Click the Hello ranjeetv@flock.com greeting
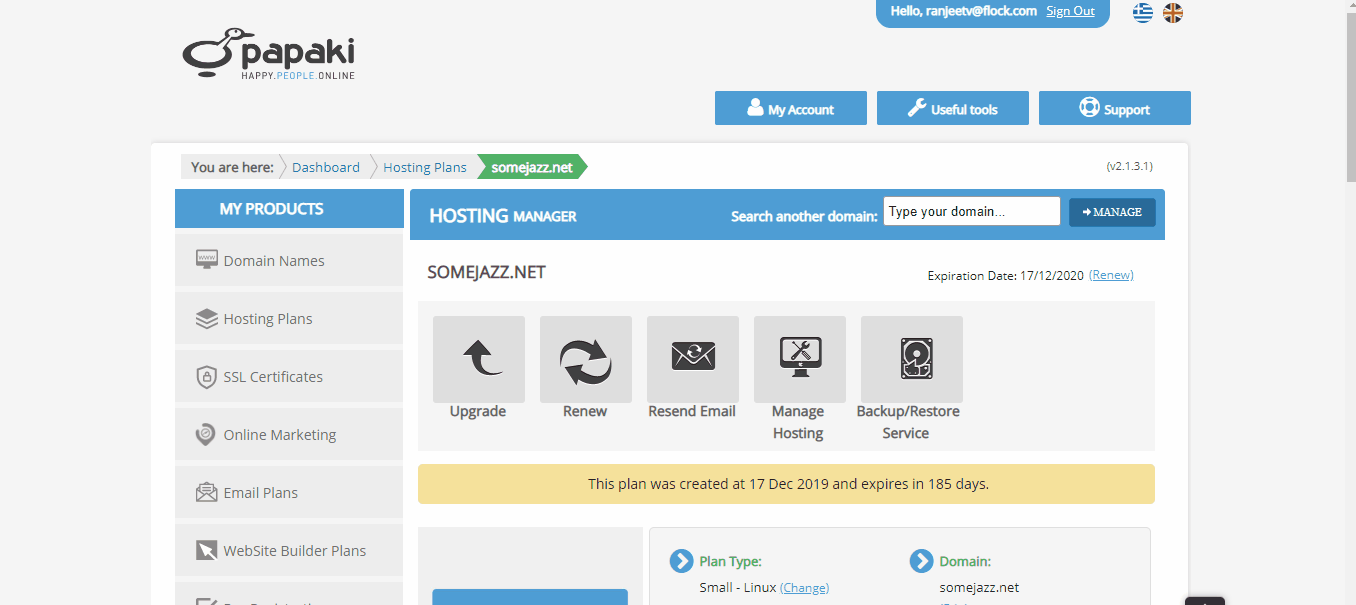 point(963,11)
